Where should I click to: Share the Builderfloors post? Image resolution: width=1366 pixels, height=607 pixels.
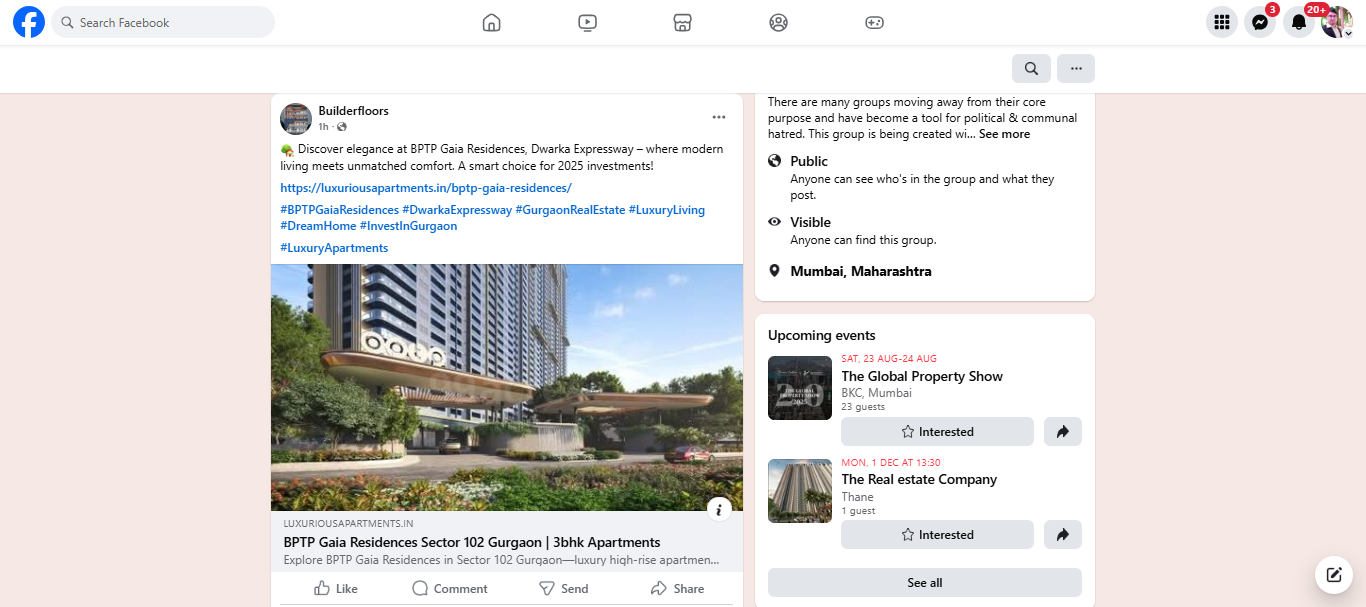point(678,588)
